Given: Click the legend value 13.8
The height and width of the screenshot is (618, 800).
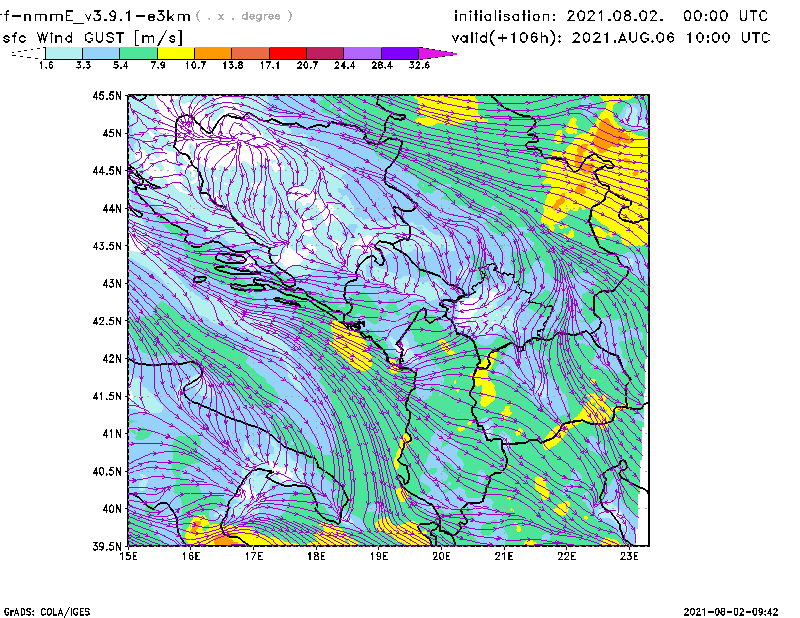Looking at the screenshot, I should pyautogui.click(x=232, y=65).
